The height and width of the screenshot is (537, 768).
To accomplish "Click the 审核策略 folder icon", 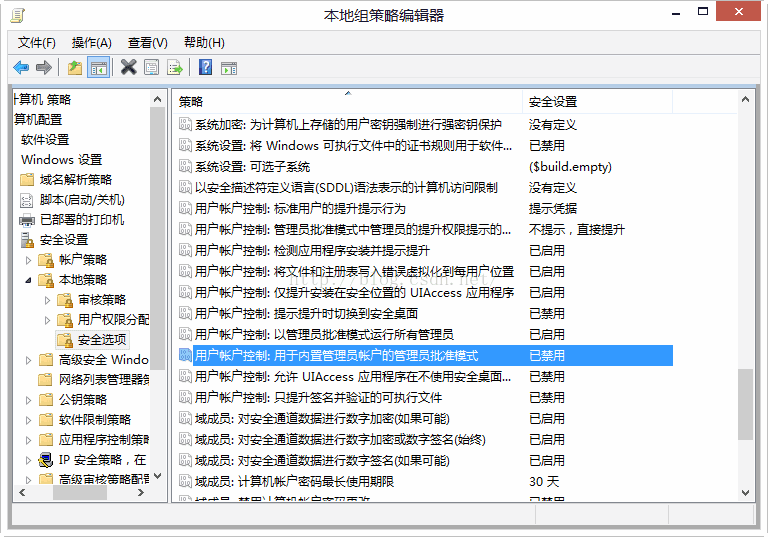I will click(x=65, y=300).
